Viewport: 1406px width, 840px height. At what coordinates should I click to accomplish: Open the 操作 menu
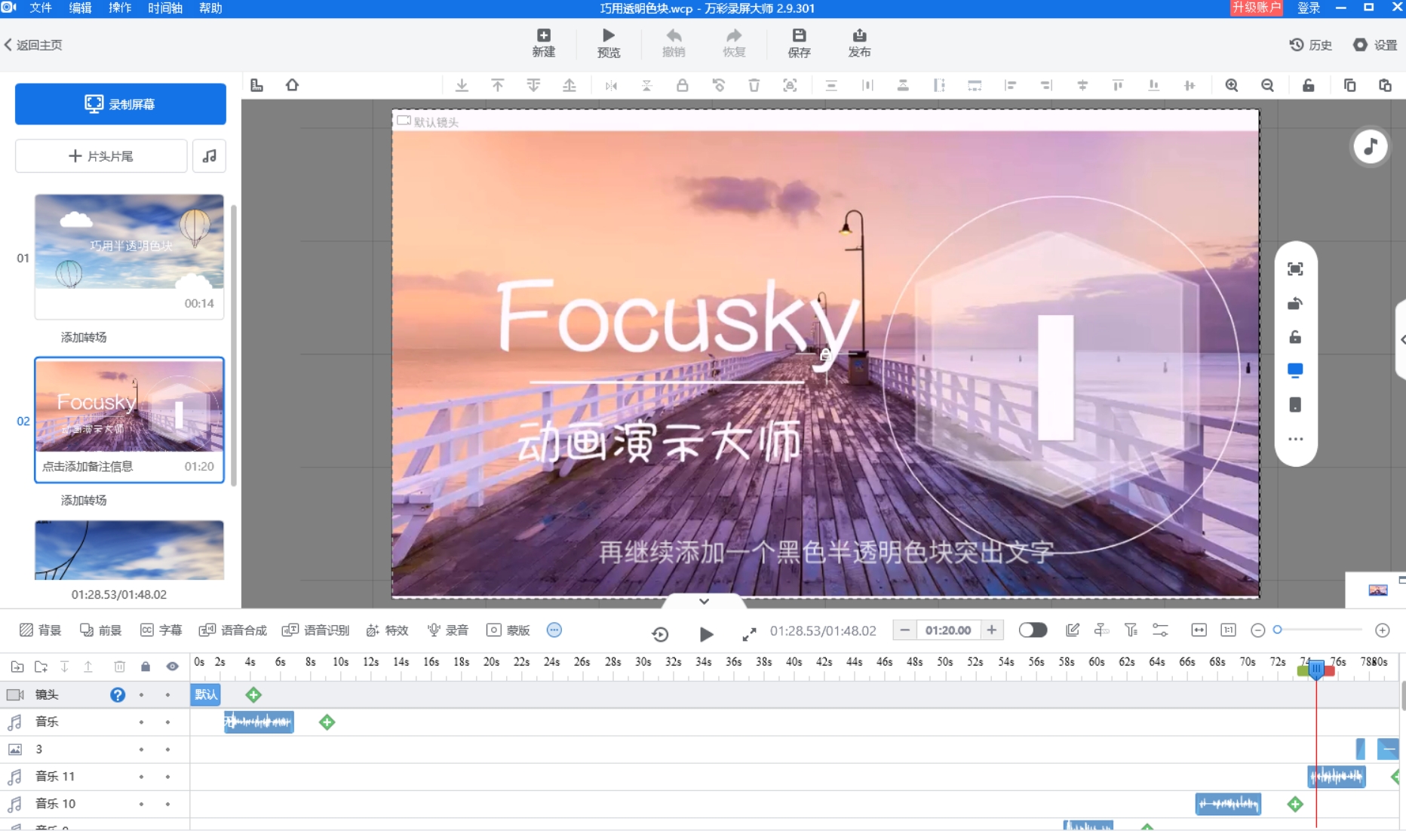coord(120,8)
